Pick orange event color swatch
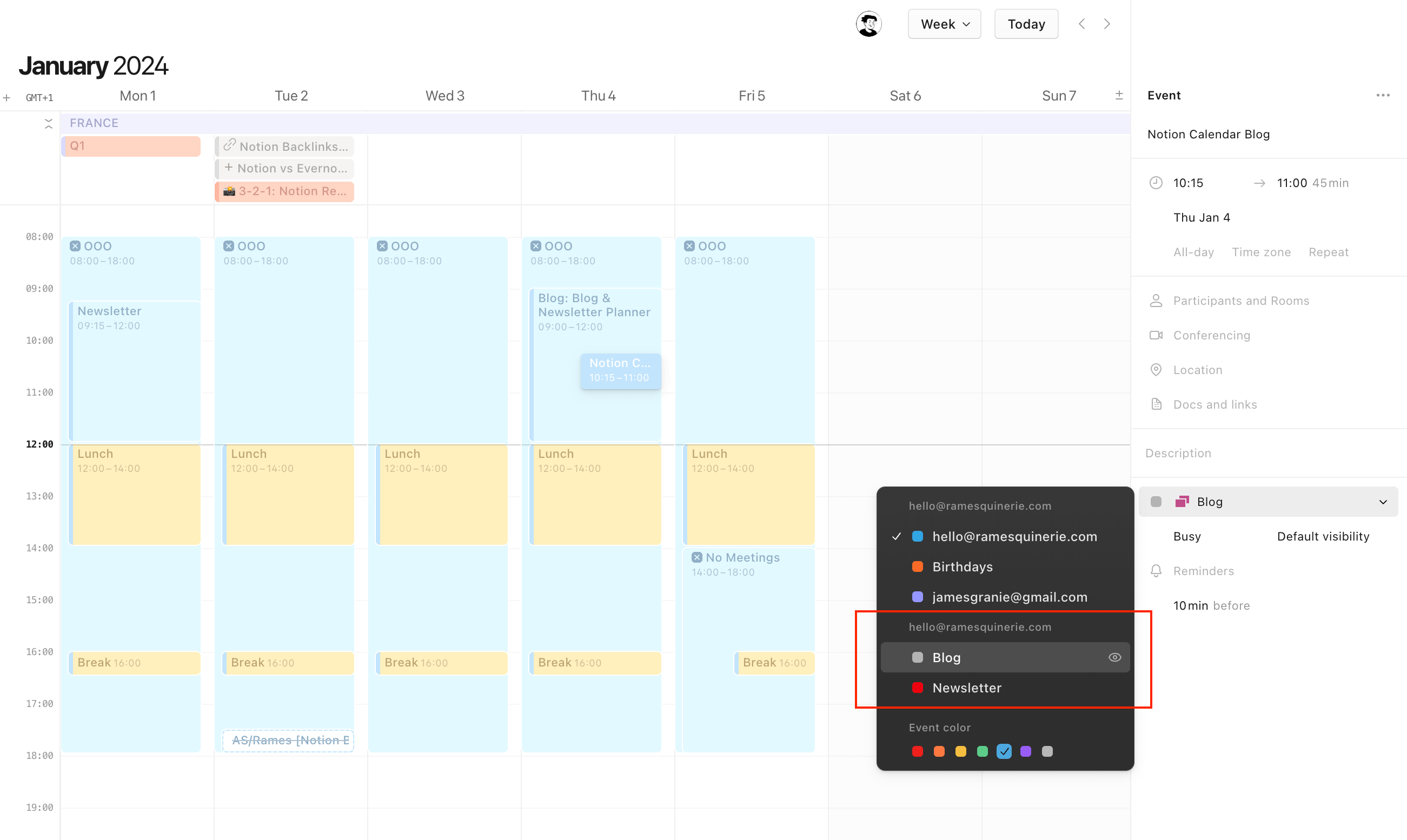Viewport: 1407px width, 840px height. point(939,751)
